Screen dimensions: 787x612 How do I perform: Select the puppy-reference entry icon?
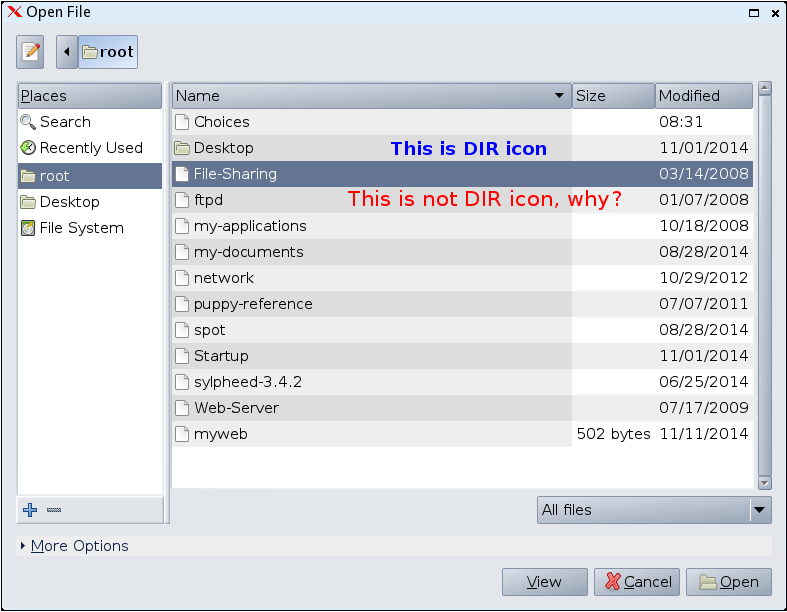182,304
